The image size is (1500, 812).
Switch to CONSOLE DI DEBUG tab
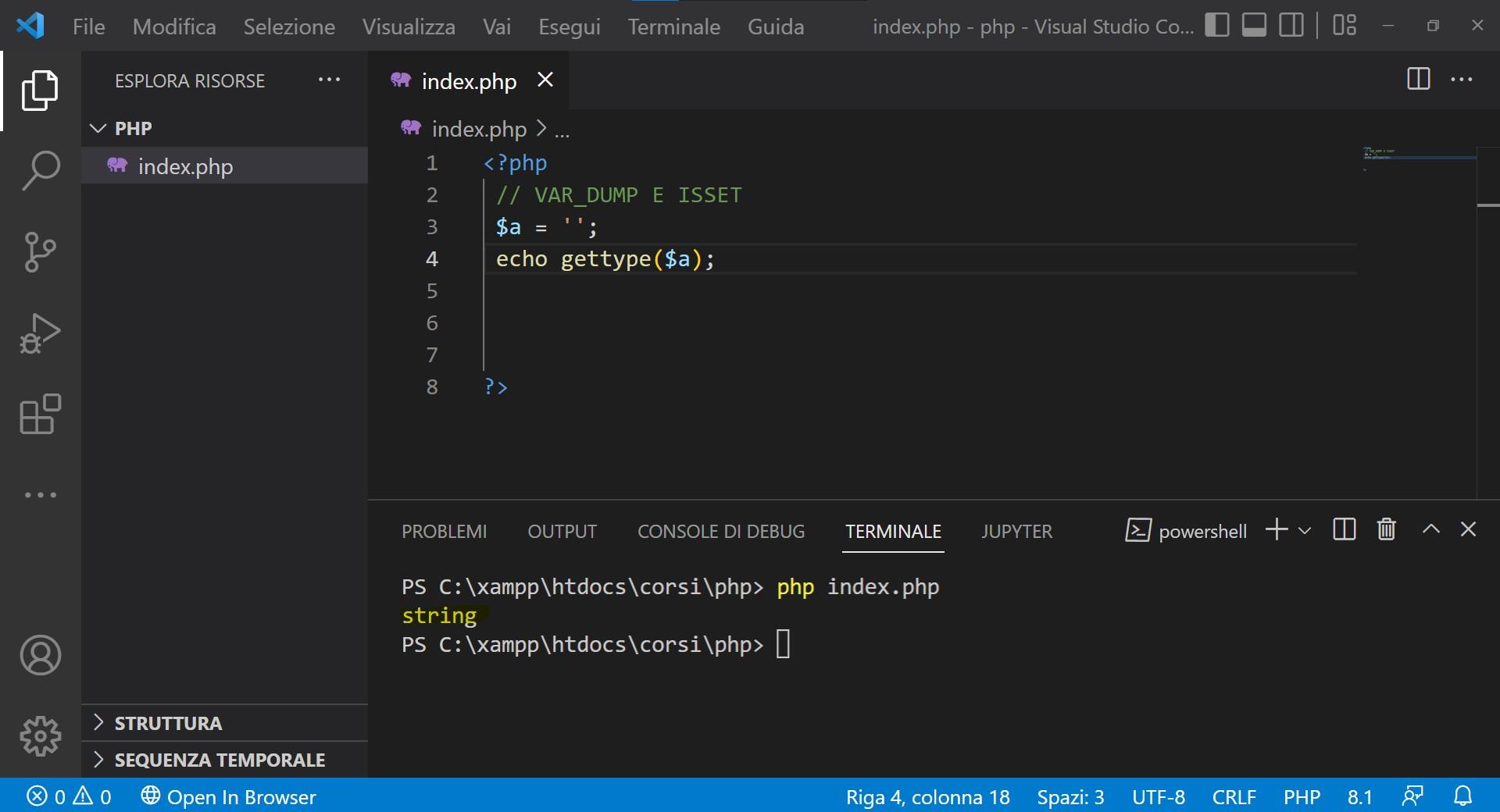(721, 532)
